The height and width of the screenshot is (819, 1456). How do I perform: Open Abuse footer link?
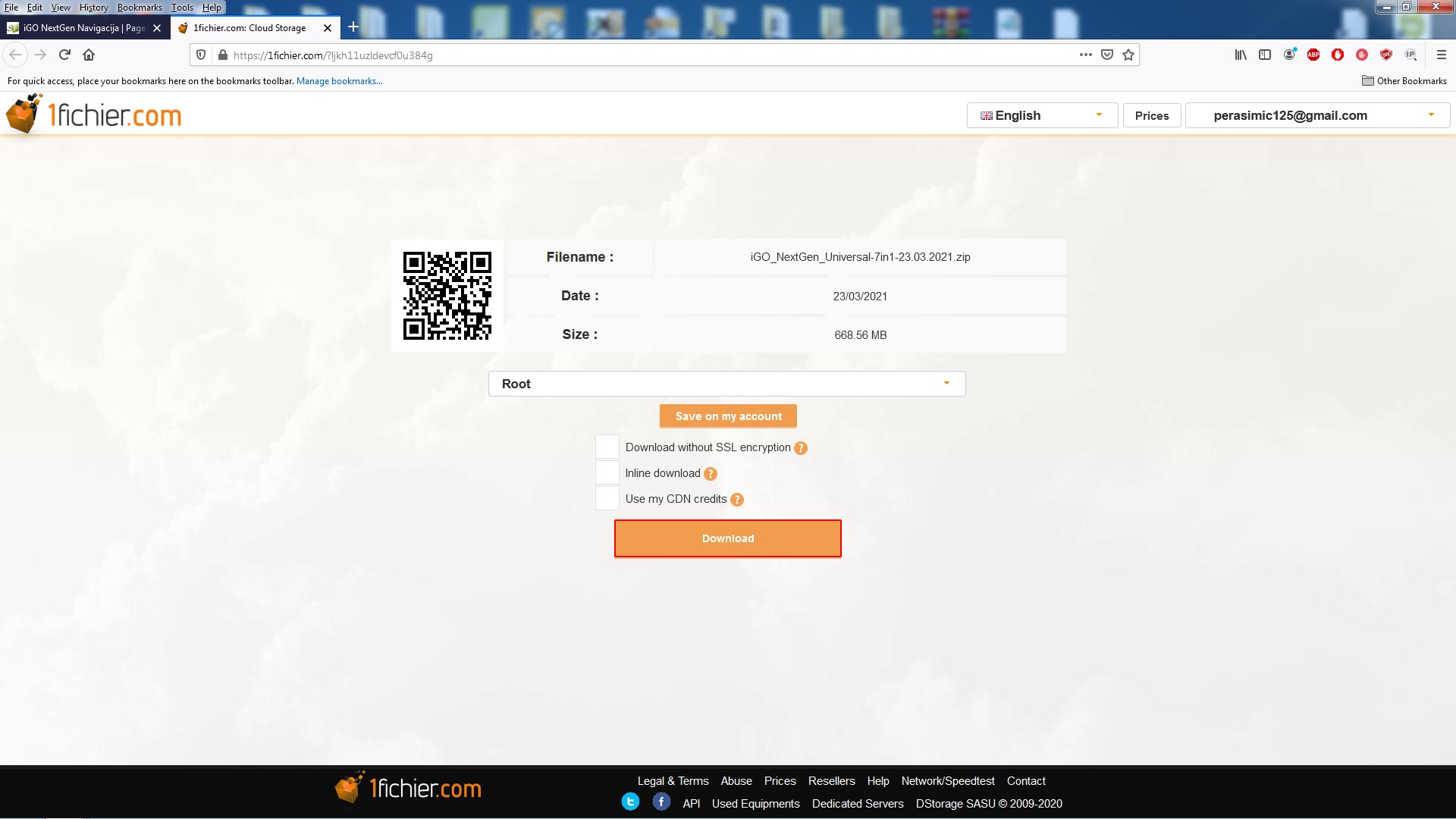(736, 781)
